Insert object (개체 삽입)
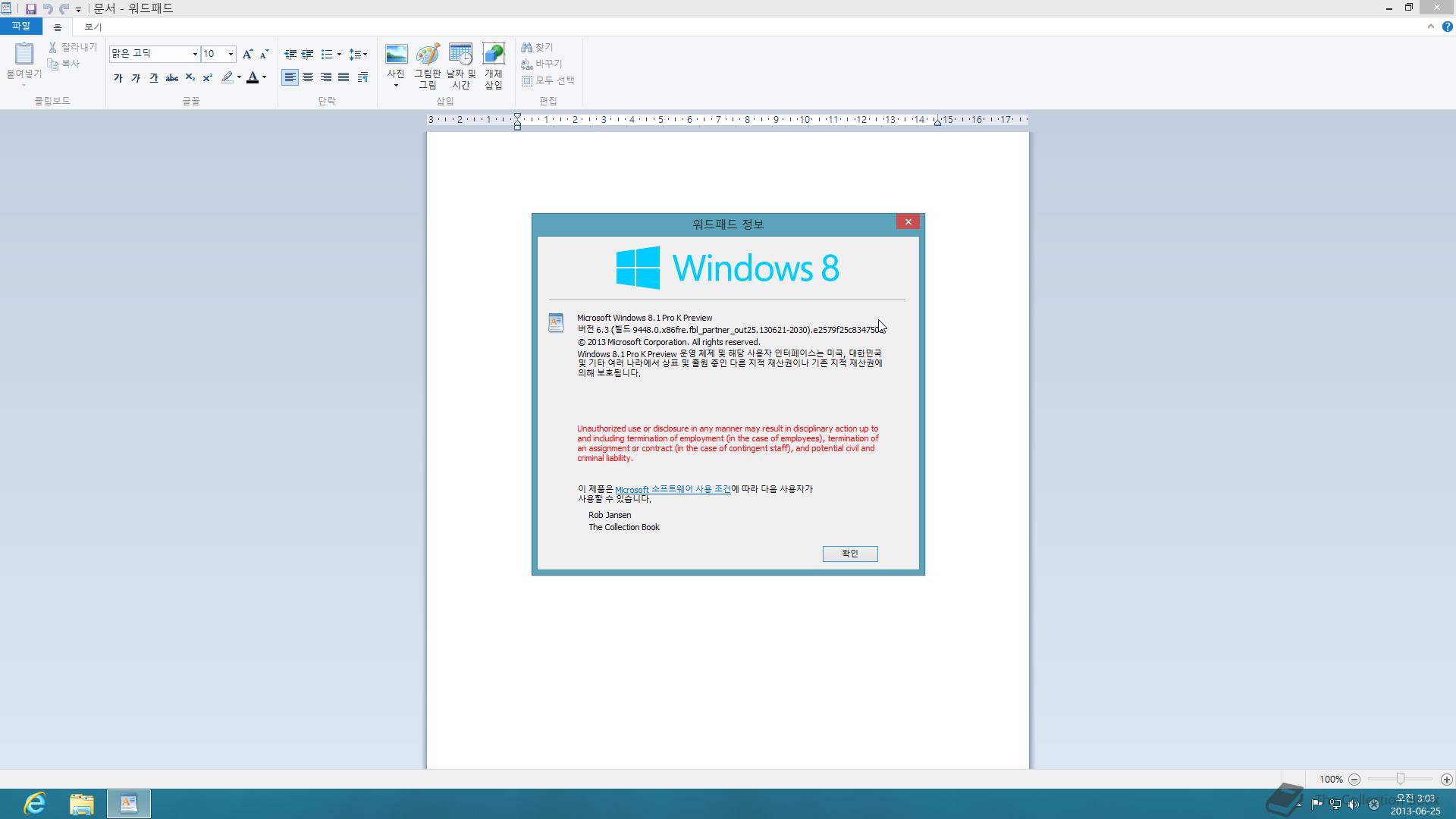The height and width of the screenshot is (819, 1456). pos(494,66)
